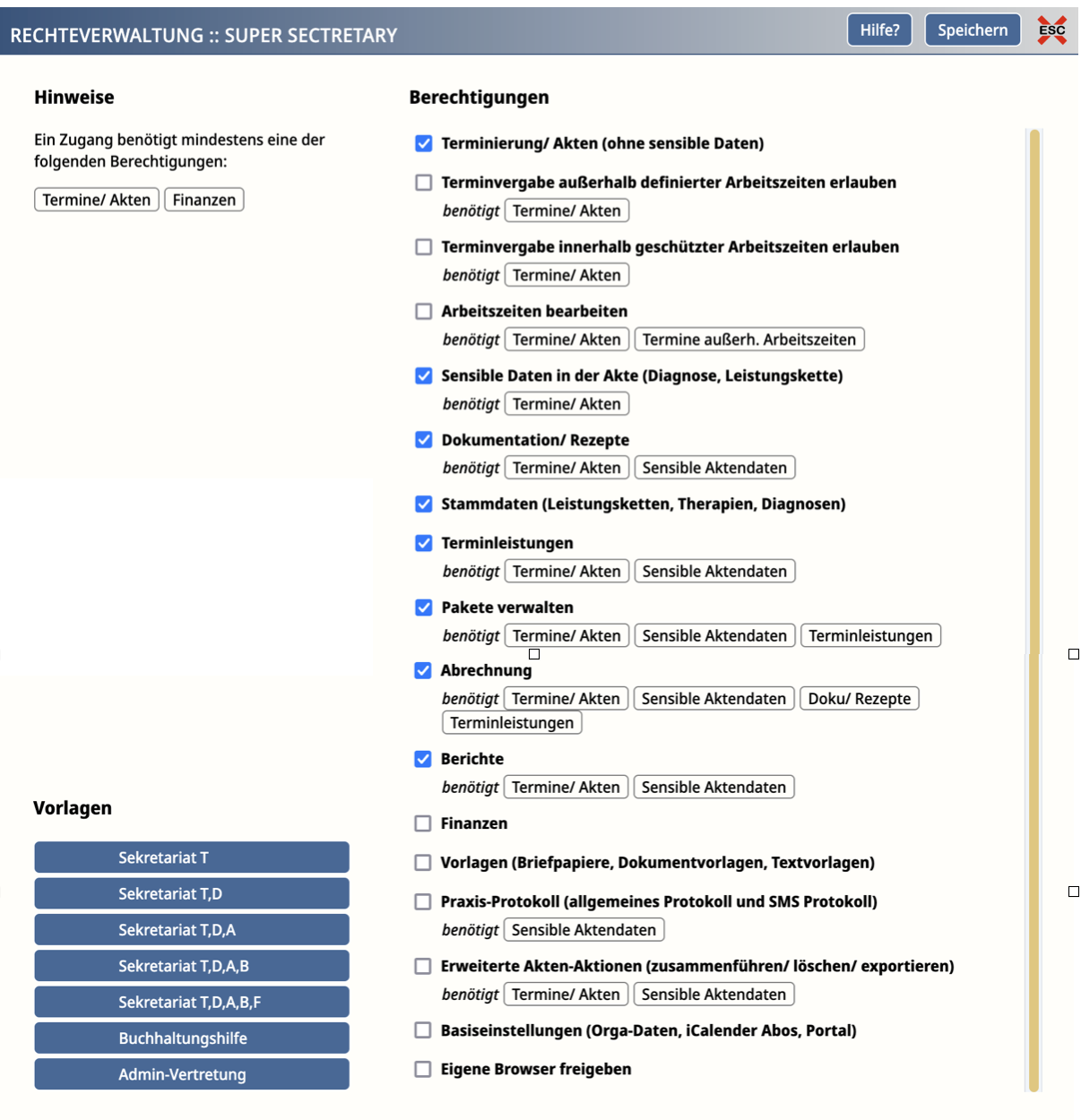Click Sensible Aktendaten tag under Praxis-Protokoll
Image resolution: width=1081 pixels, height=1120 pixels.
(x=584, y=930)
